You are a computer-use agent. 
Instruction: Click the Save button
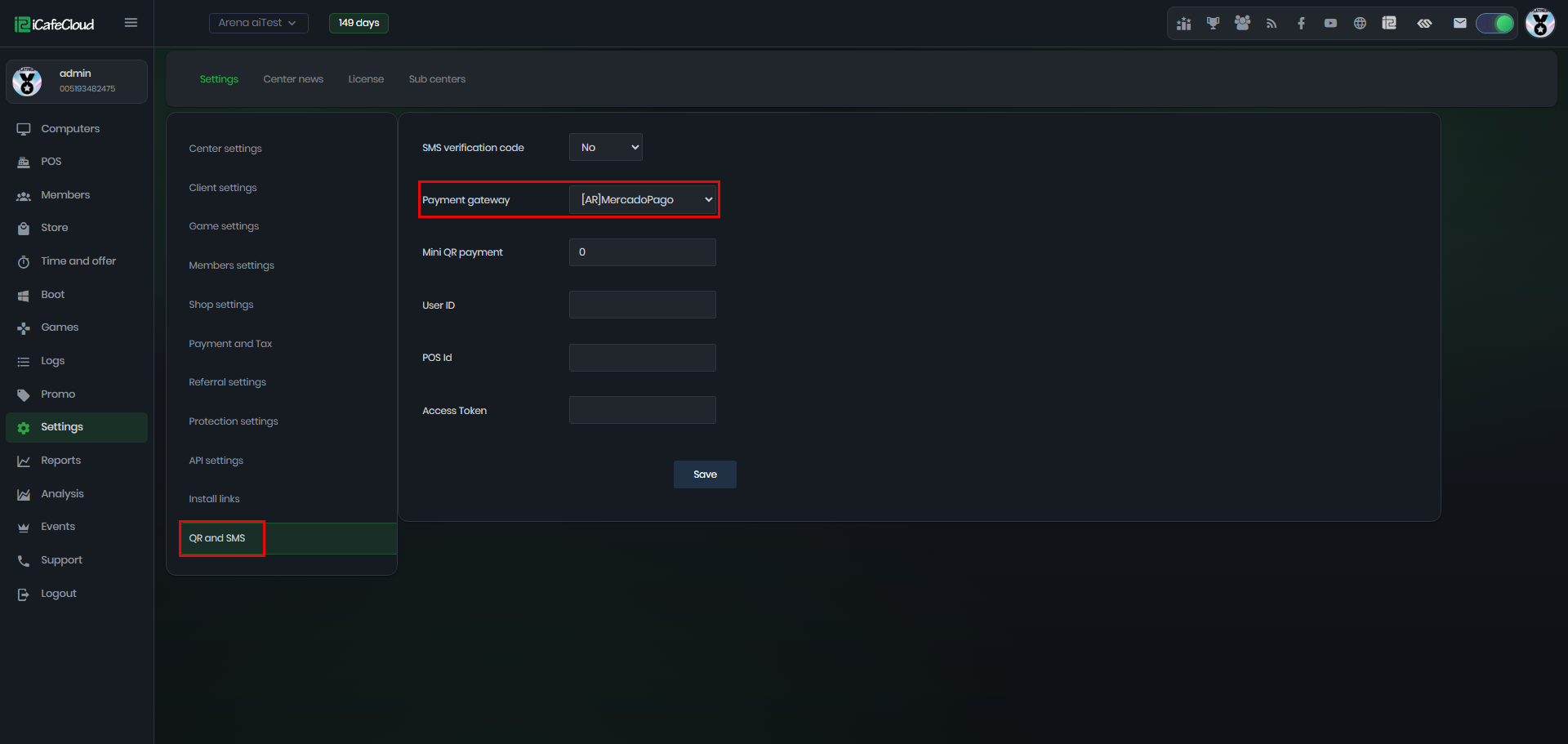pyautogui.click(x=705, y=474)
